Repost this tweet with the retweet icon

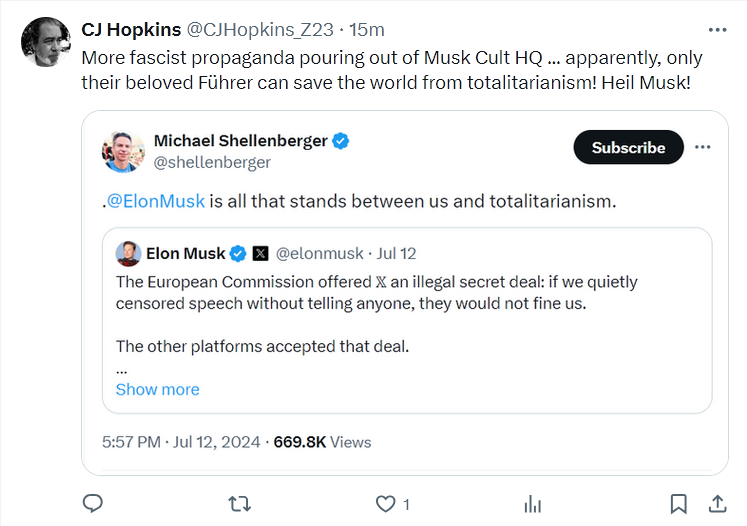pos(240,503)
